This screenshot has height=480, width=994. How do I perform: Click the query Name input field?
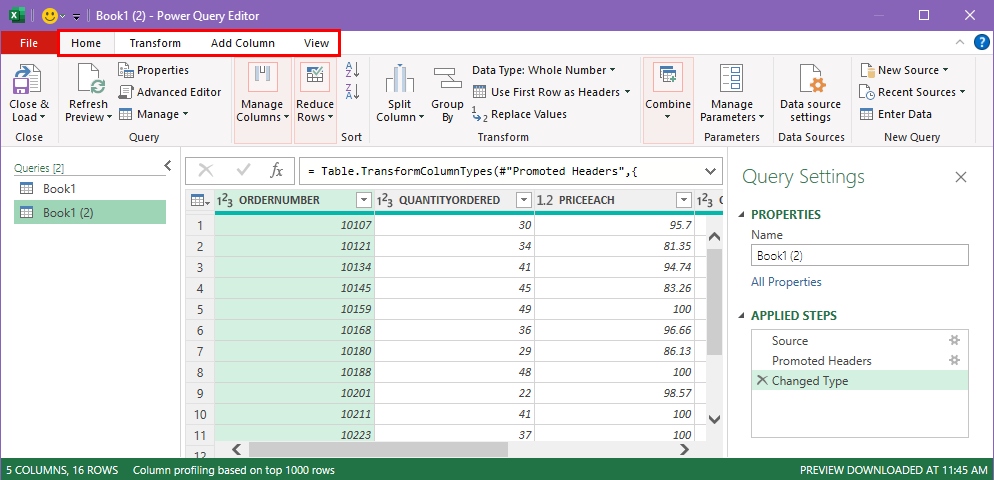tap(860, 255)
